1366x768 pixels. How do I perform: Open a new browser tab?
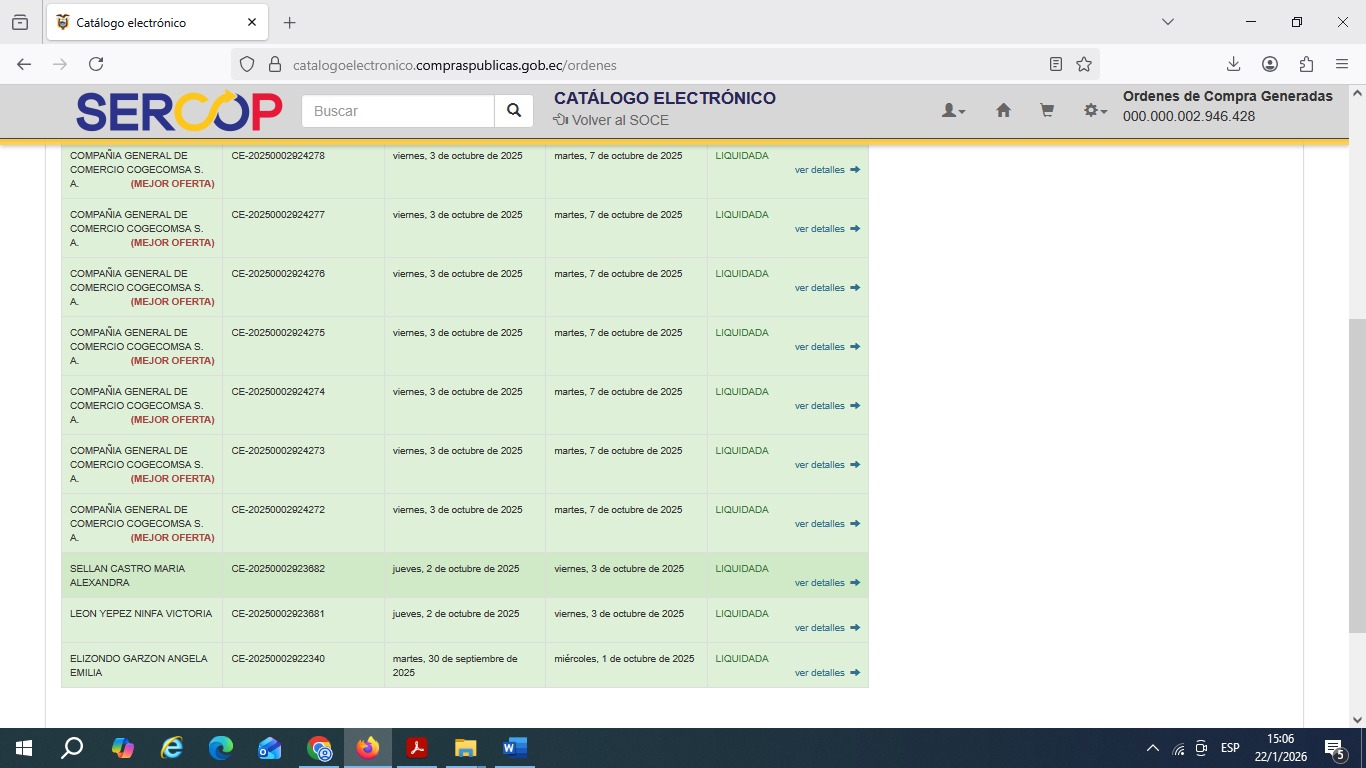pyautogui.click(x=289, y=22)
